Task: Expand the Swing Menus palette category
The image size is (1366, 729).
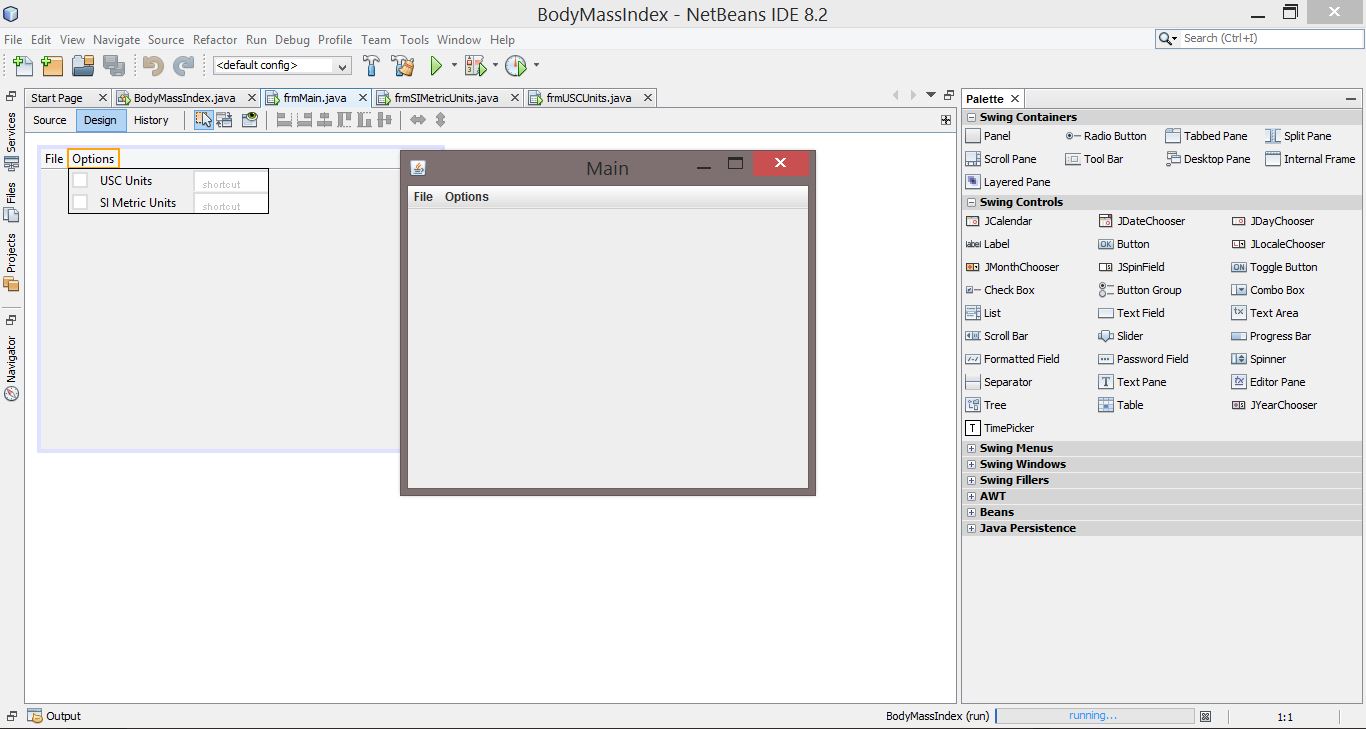Action: 971,449
